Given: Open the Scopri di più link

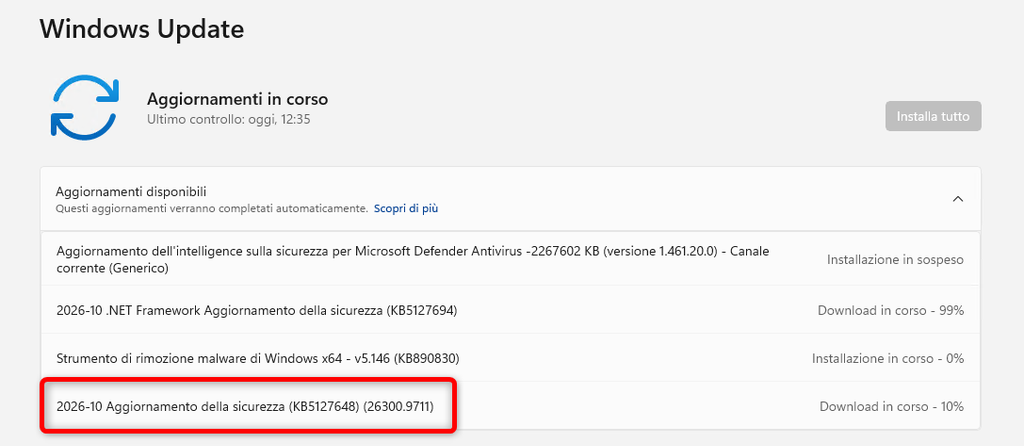Looking at the screenshot, I should point(406,209).
